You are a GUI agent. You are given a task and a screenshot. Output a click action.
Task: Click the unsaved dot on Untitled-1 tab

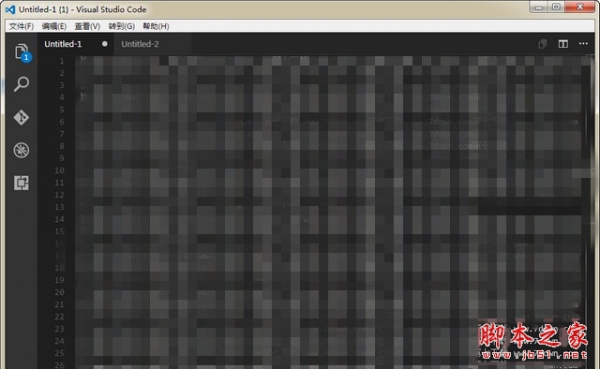[104, 44]
